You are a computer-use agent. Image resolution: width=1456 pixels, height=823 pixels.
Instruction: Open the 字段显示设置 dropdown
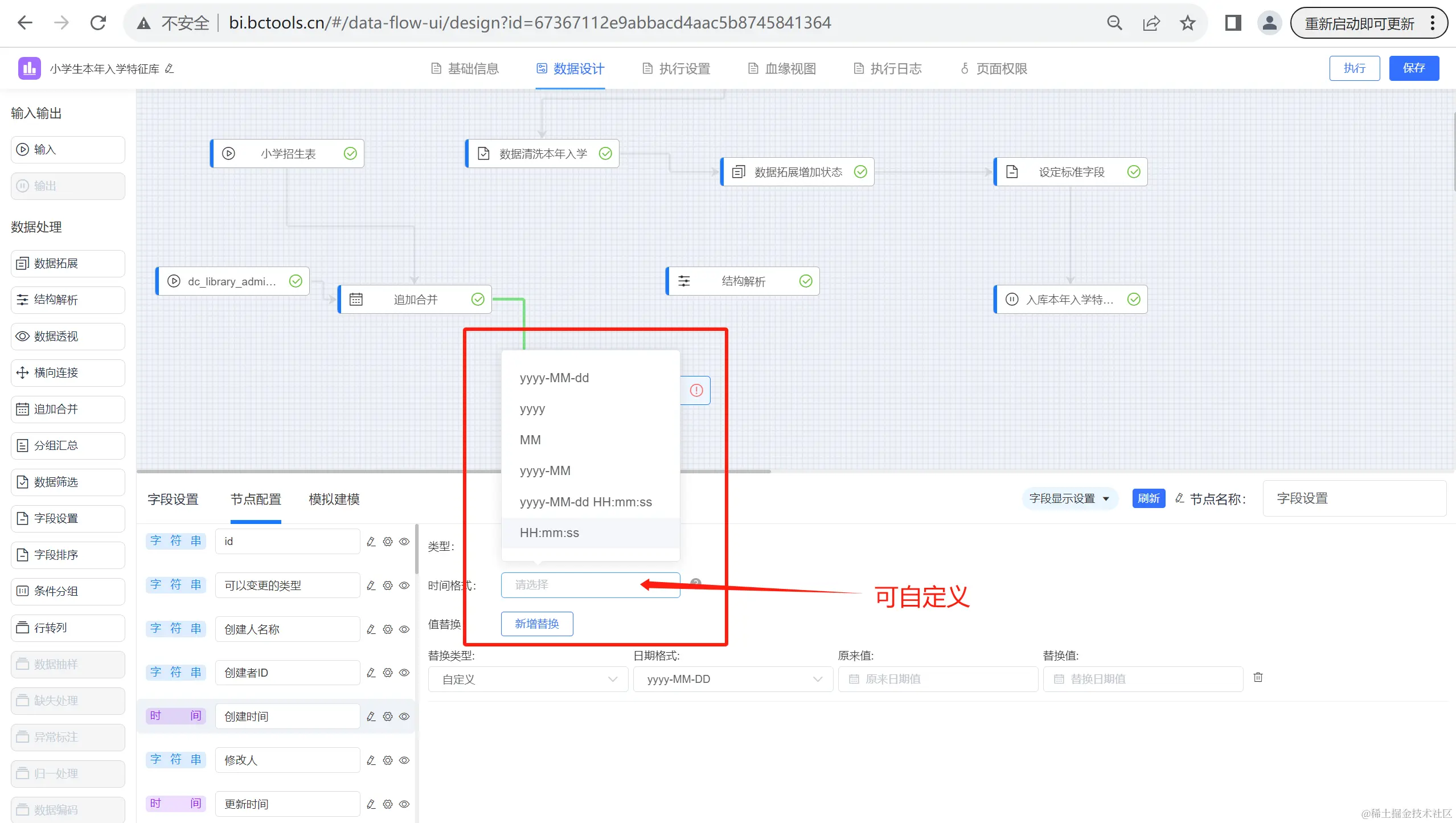coord(1069,499)
